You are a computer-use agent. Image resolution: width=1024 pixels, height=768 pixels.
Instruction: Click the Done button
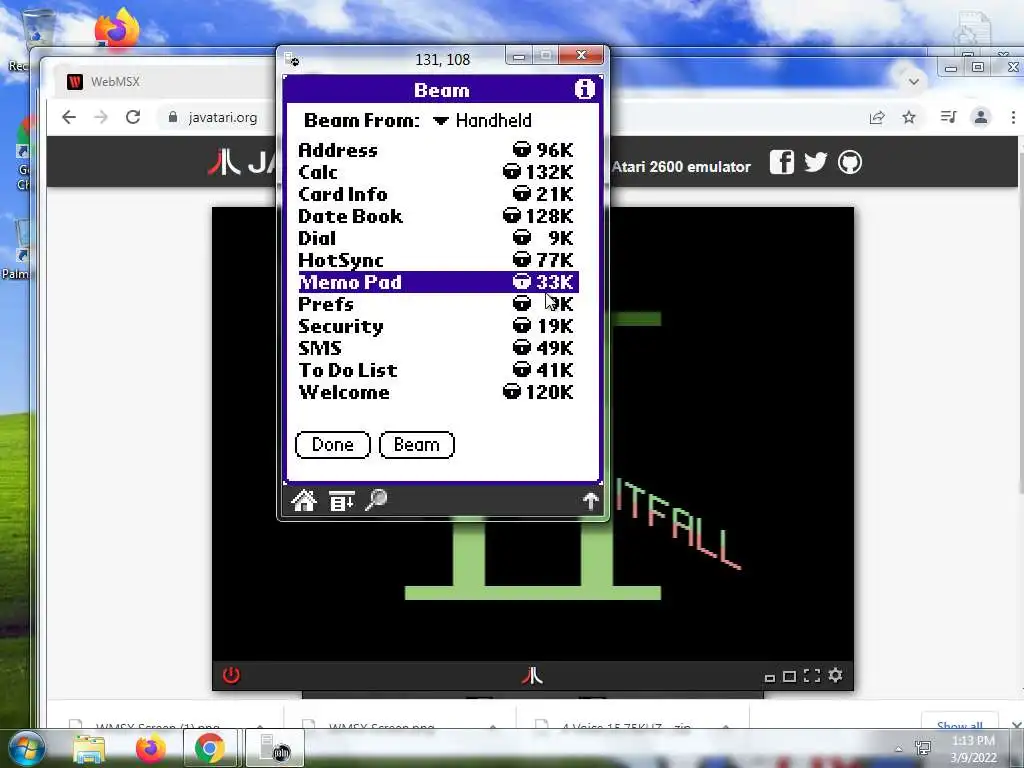coord(332,445)
